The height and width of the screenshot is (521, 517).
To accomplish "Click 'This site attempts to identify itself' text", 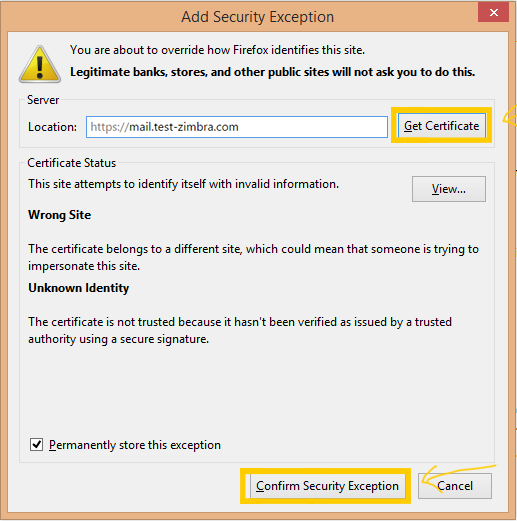I will click(183, 184).
